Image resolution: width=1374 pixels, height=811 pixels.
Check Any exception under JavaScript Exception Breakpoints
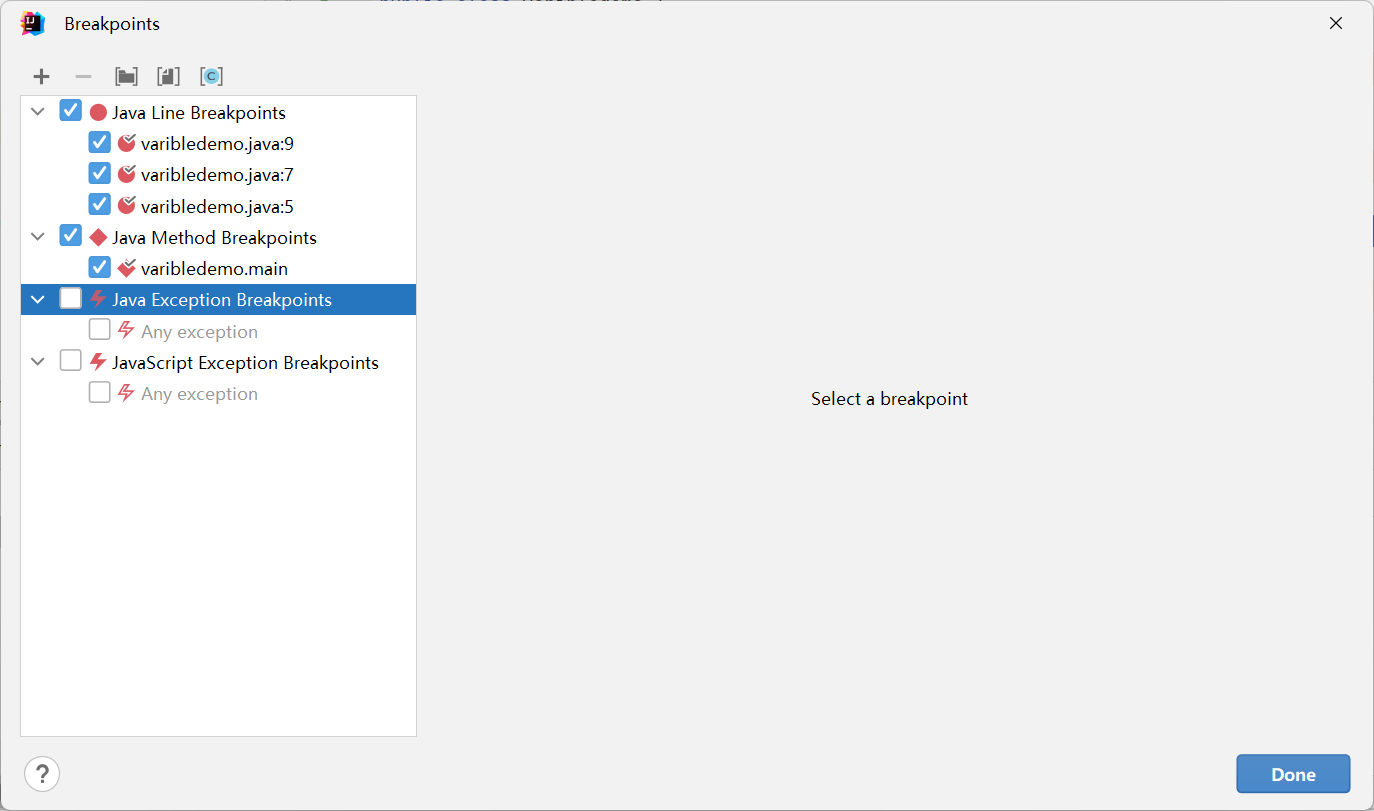pyautogui.click(x=99, y=392)
